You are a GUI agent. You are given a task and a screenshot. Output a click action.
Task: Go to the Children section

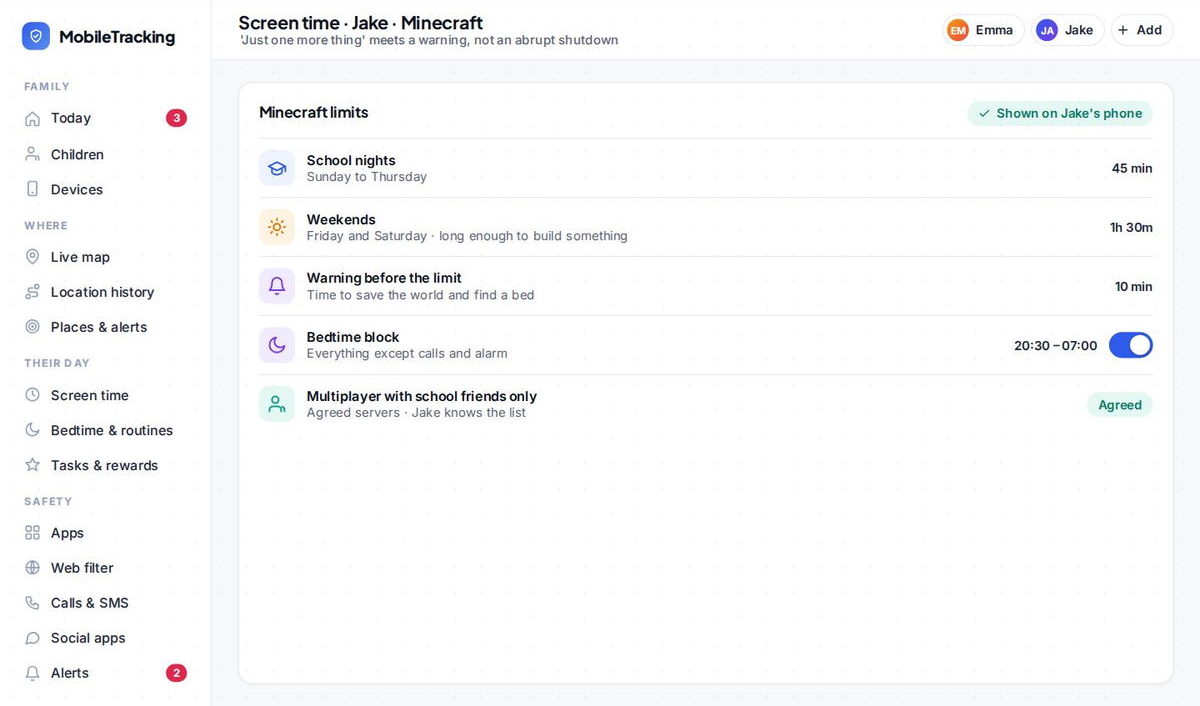[x=105, y=154]
